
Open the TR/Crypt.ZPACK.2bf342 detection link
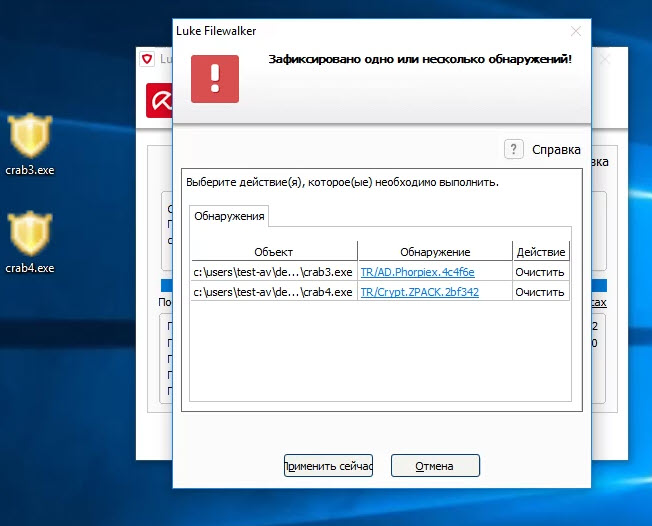tap(420, 292)
